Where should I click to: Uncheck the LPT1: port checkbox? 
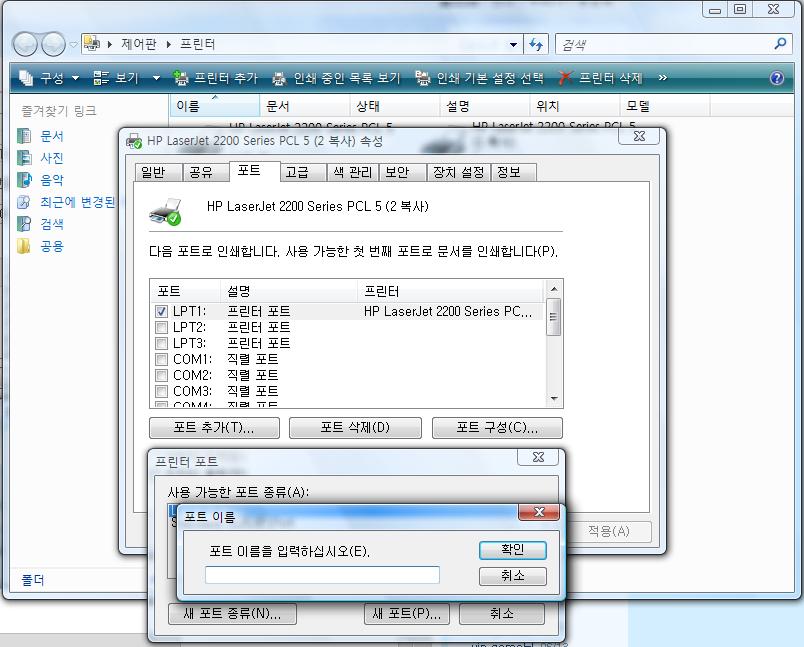[161, 311]
